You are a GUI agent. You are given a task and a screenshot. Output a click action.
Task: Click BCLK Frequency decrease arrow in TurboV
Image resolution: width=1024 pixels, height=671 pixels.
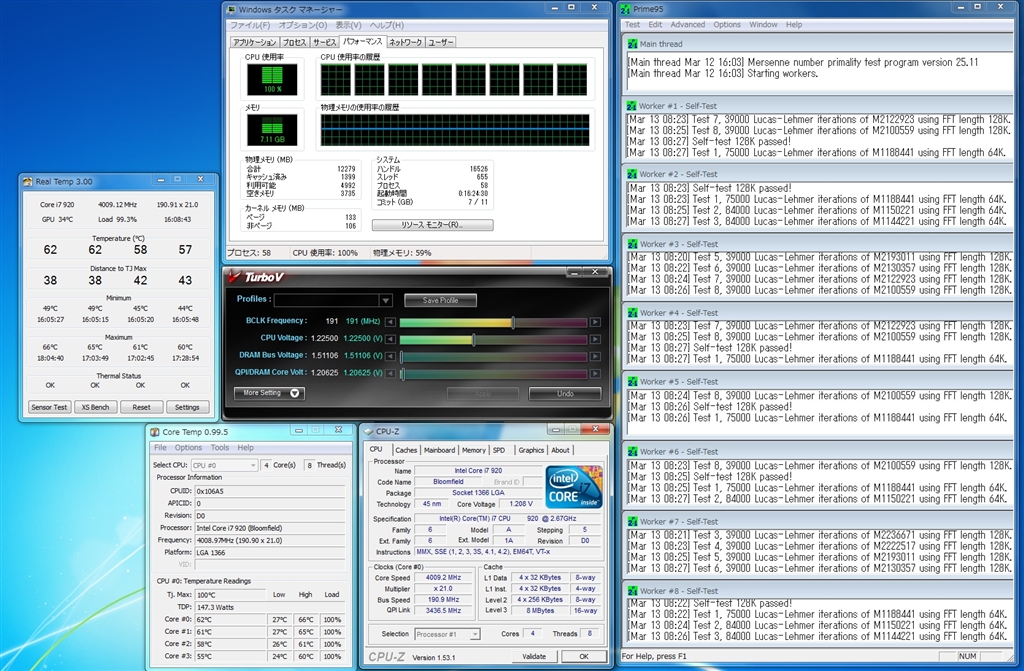pyautogui.click(x=391, y=322)
